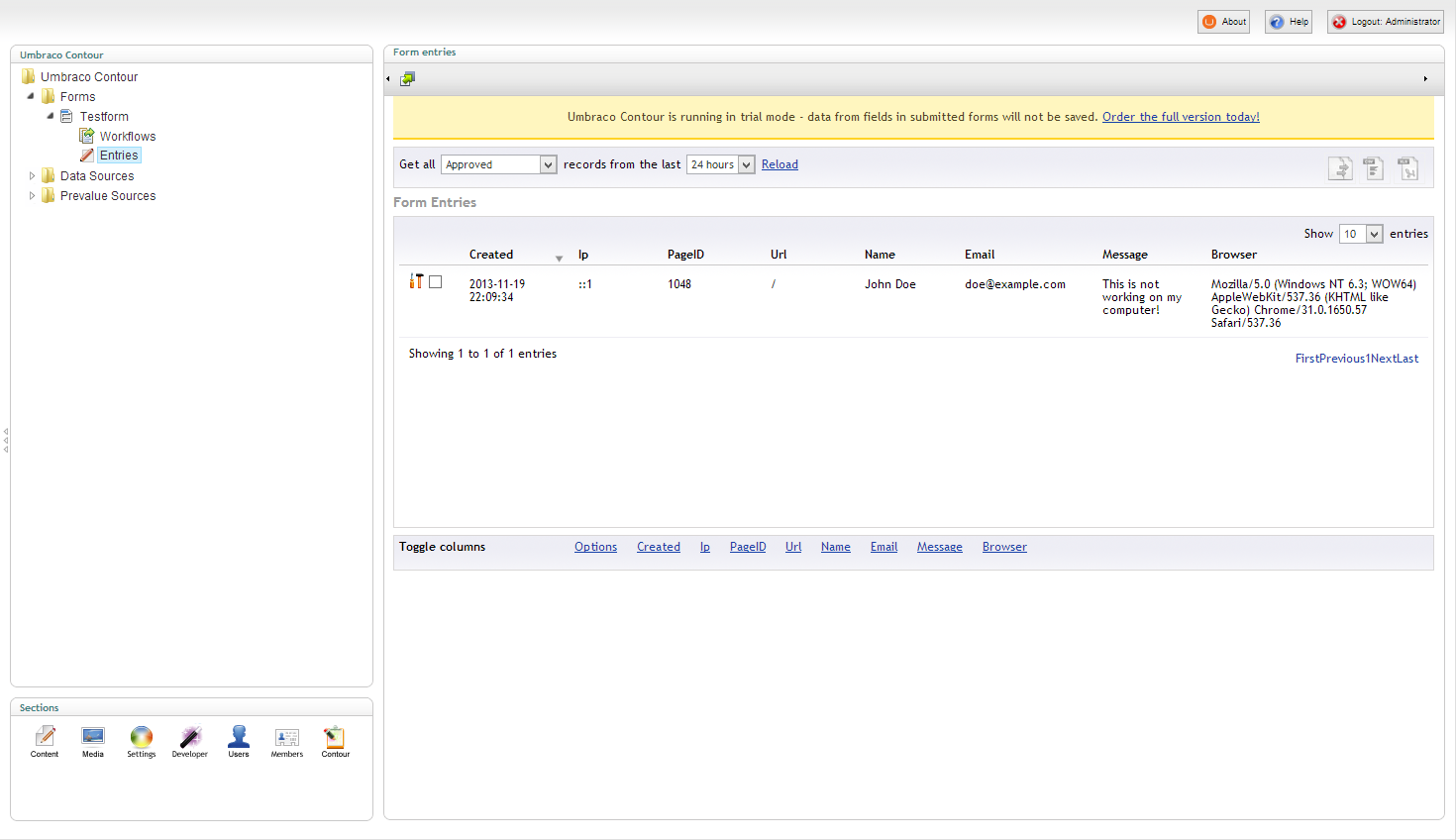Open the Show 10 entries dropdown

coord(1361,234)
